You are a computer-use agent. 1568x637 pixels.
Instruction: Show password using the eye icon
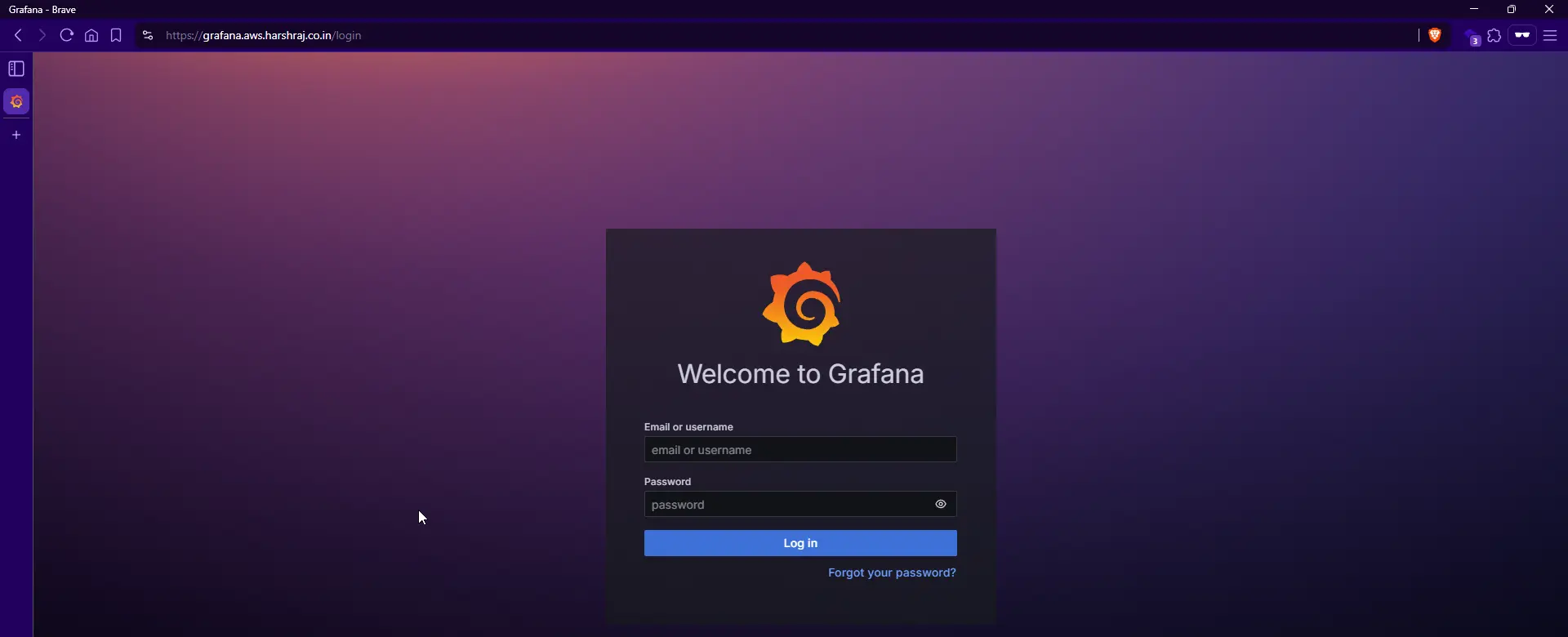click(x=941, y=505)
